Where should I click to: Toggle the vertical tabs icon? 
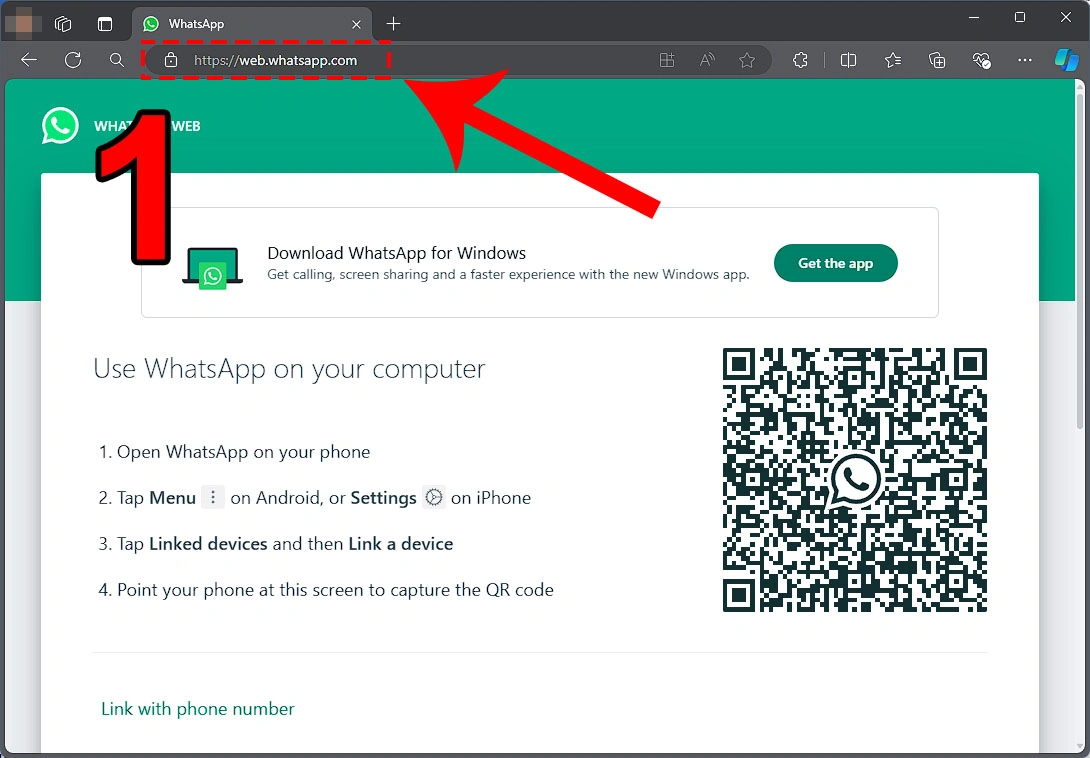click(x=105, y=24)
